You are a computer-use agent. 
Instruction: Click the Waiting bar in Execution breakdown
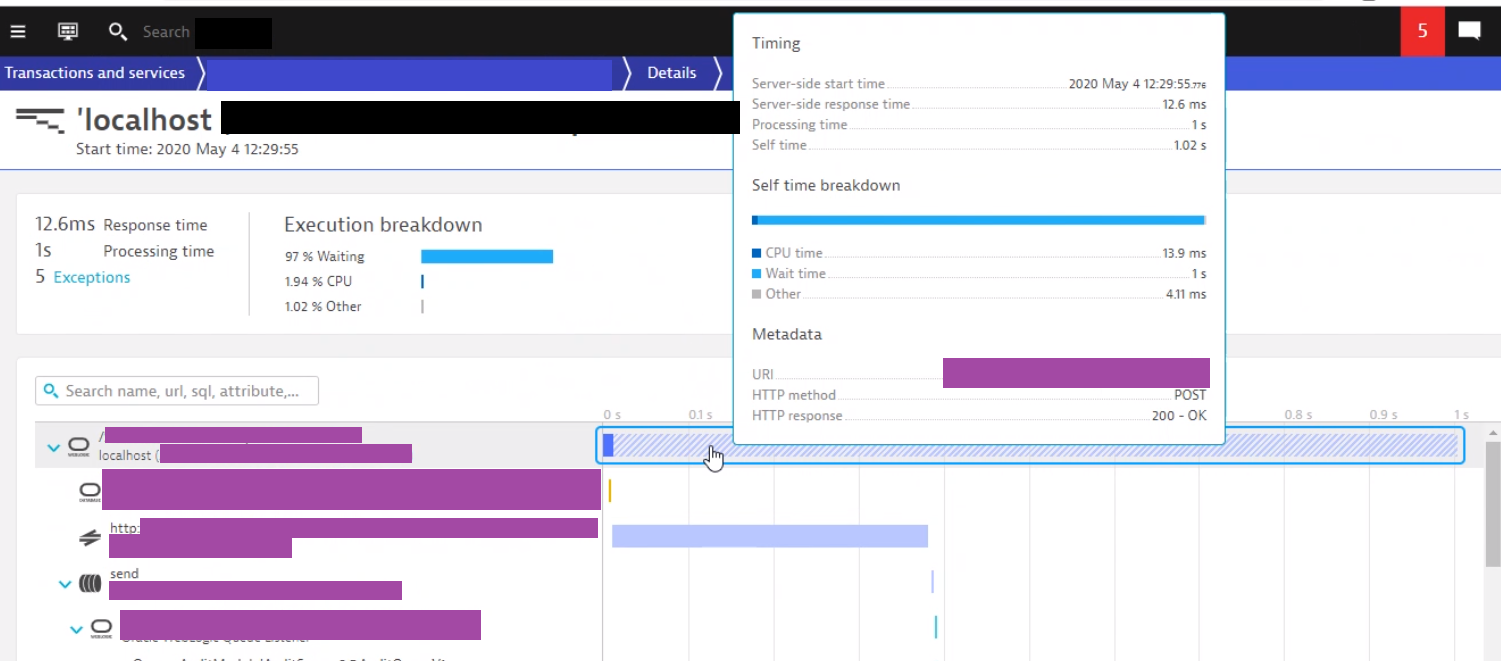click(486, 257)
